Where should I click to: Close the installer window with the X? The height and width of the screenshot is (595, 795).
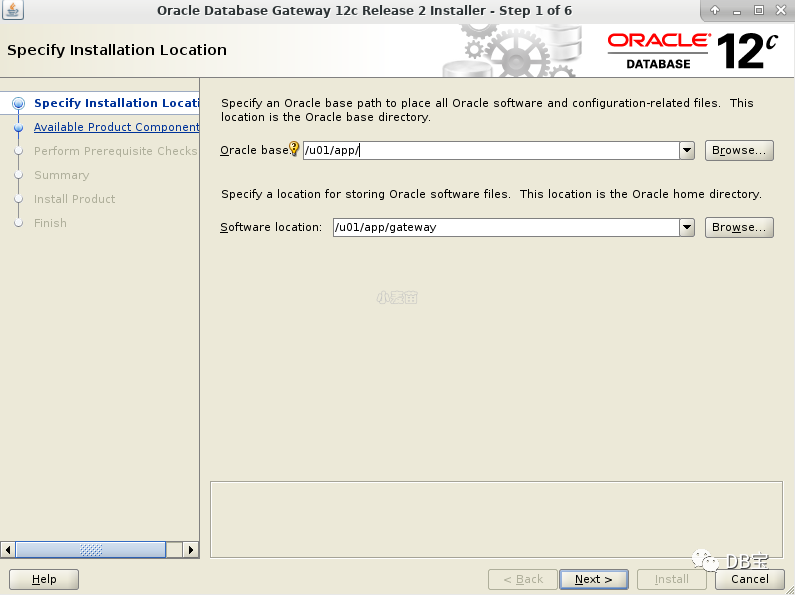(x=781, y=10)
